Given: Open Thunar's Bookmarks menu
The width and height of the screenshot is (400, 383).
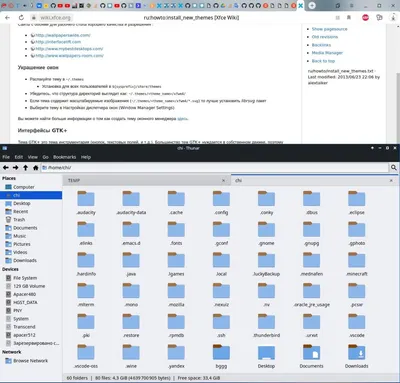Looking at the screenshot, I should 64,157.
